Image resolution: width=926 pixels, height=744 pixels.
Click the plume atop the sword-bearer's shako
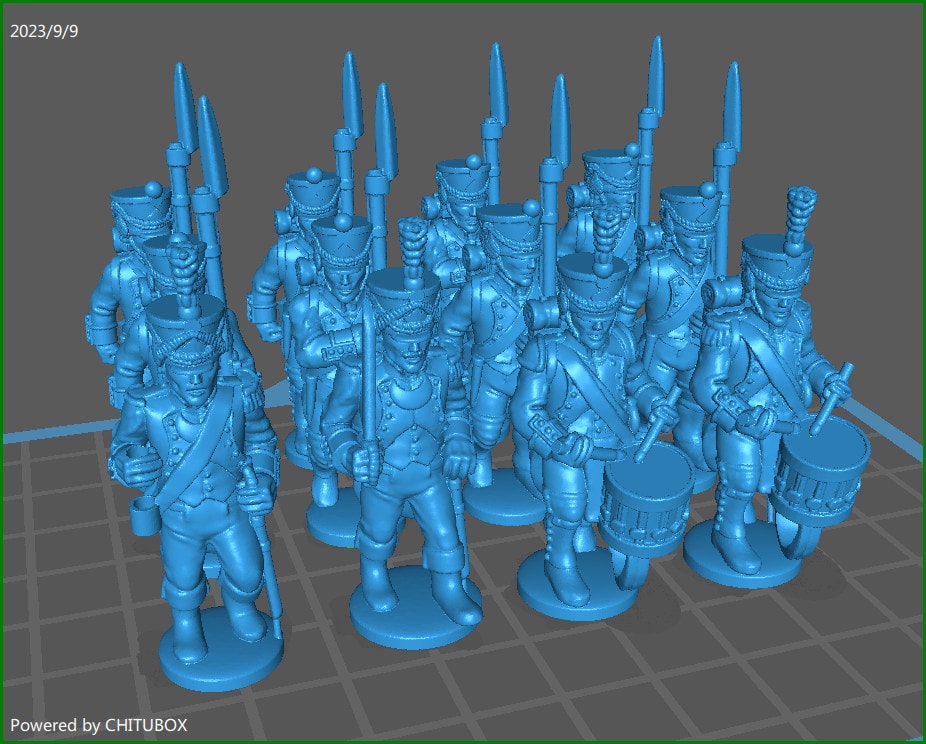tap(411, 242)
